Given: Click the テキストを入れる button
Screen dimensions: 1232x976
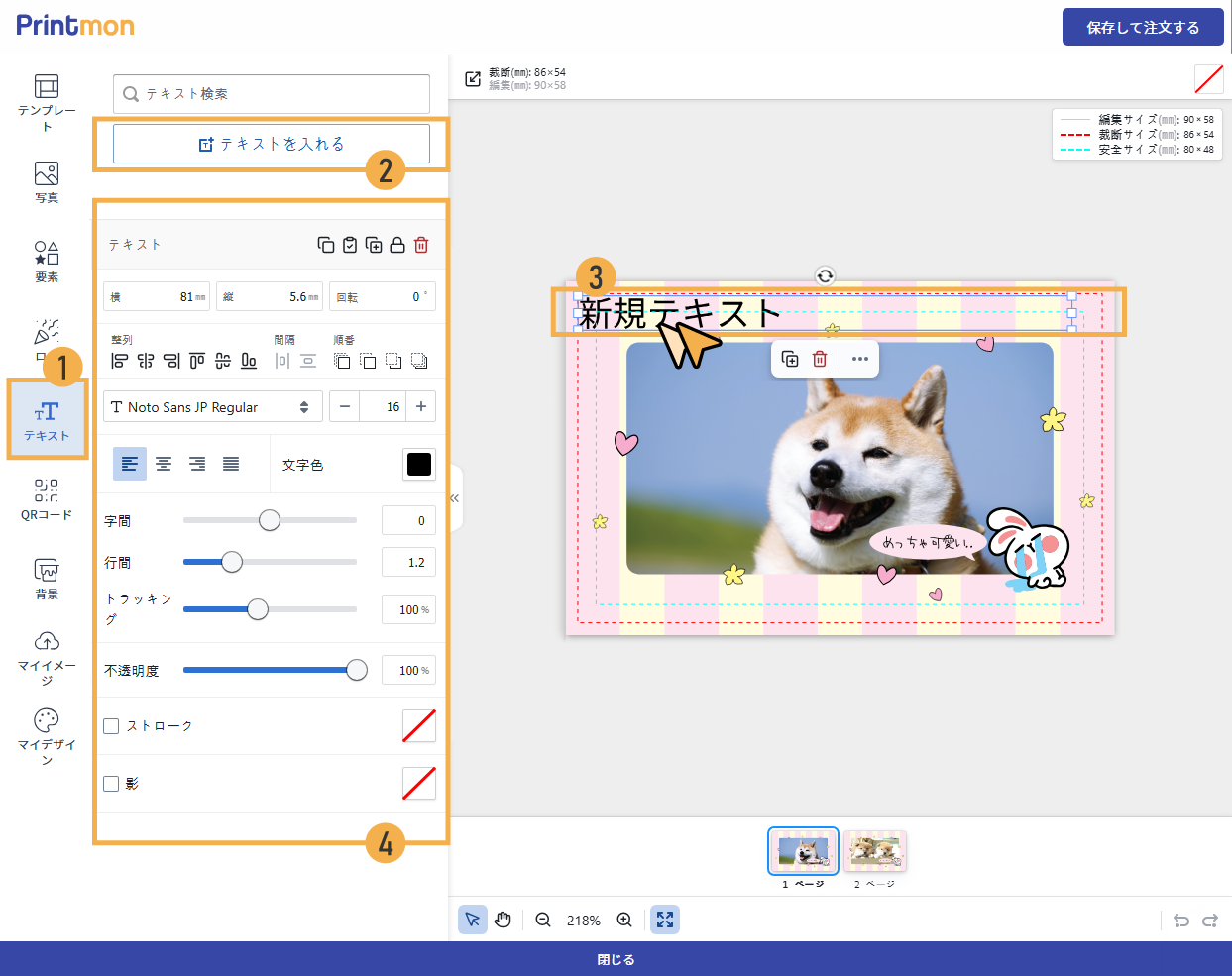Looking at the screenshot, I should (x=272, y=144).
